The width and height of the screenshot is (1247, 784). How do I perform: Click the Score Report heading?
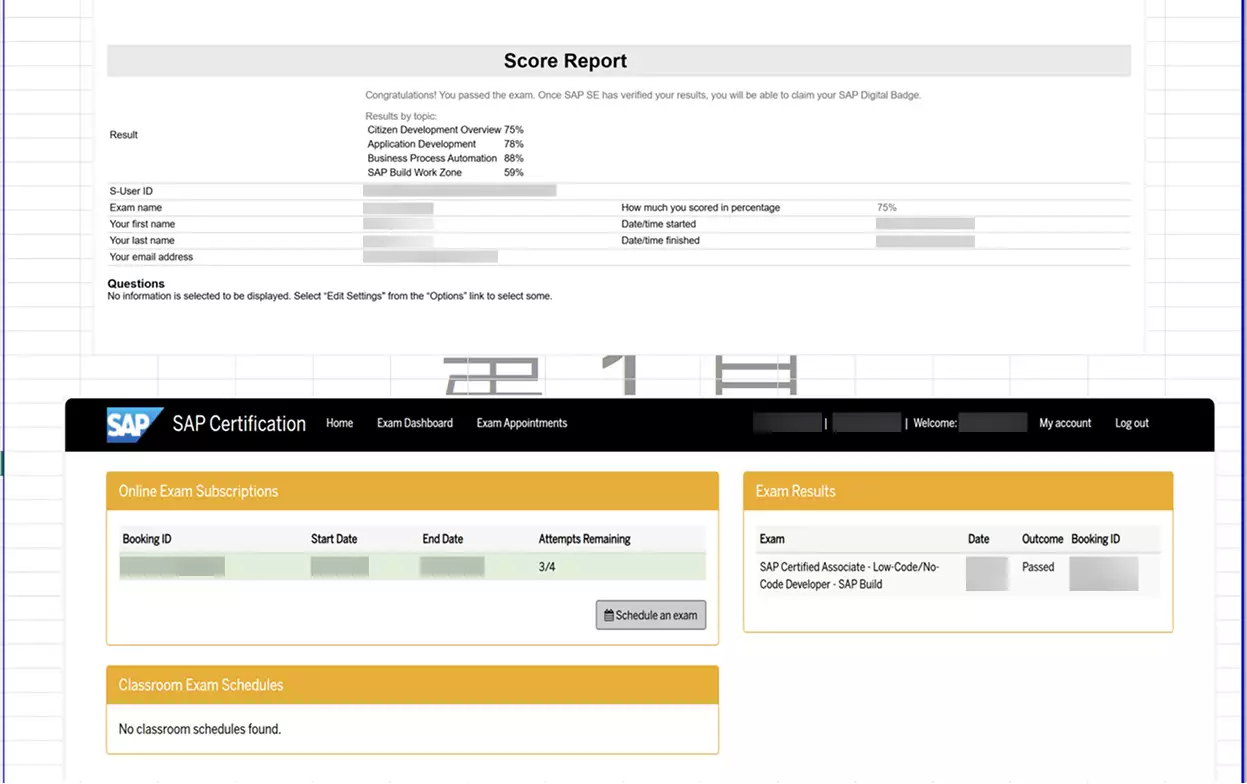pos(565,61)
